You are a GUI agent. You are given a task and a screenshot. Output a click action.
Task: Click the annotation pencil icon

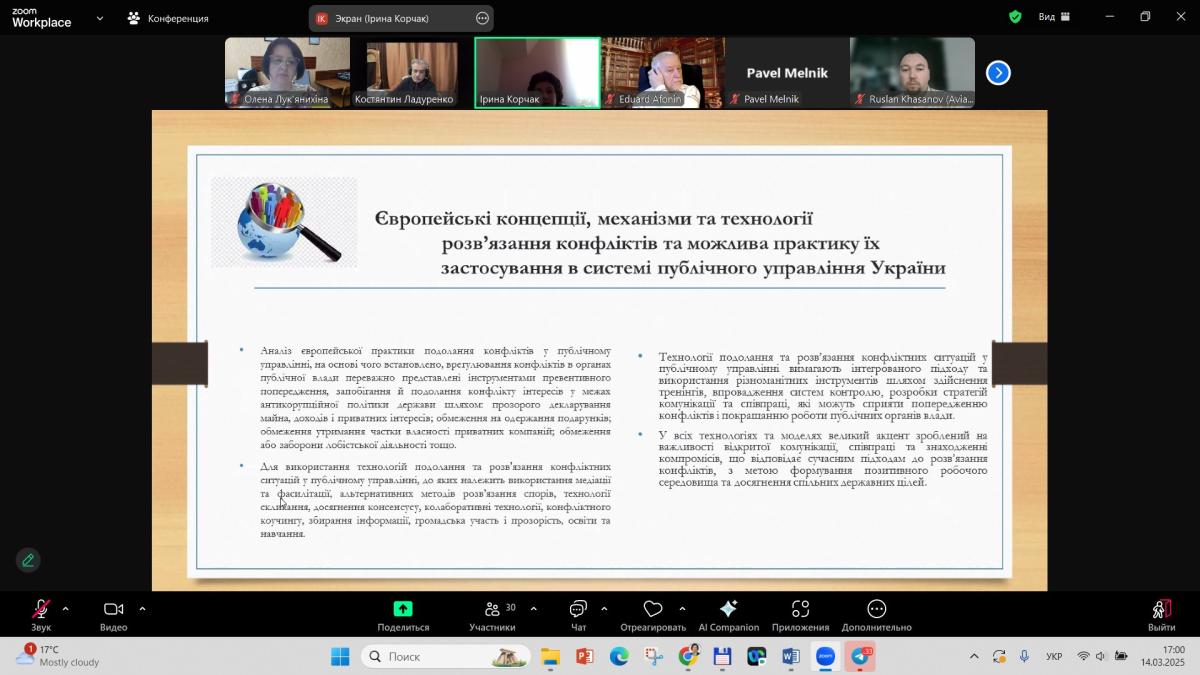click(28, 560)
